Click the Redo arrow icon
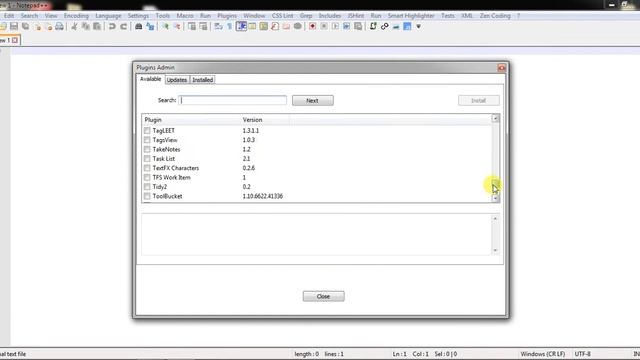 point(123,27)
